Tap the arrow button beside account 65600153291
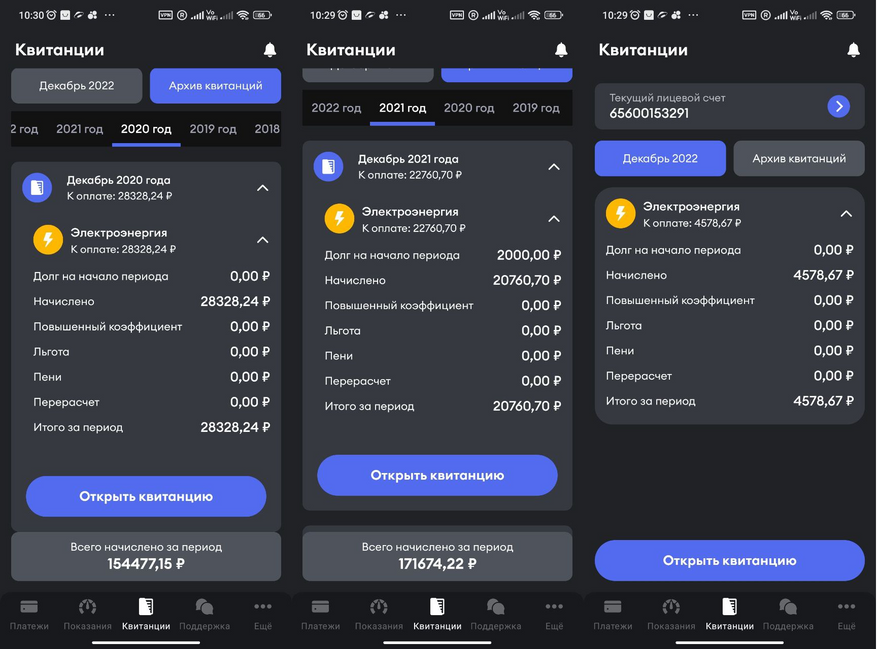This screenshot has height=649, width=877. point(838,106)
